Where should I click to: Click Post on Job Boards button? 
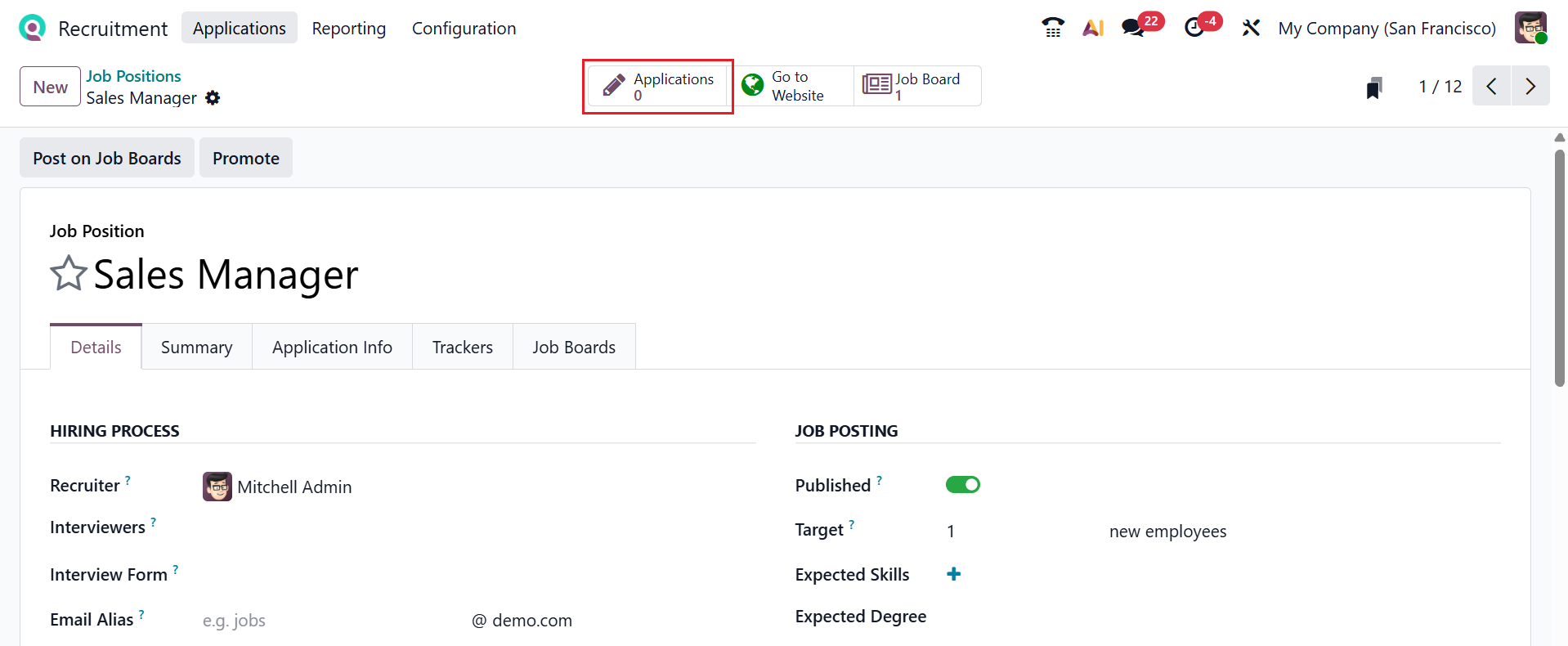tap(107, 158)
